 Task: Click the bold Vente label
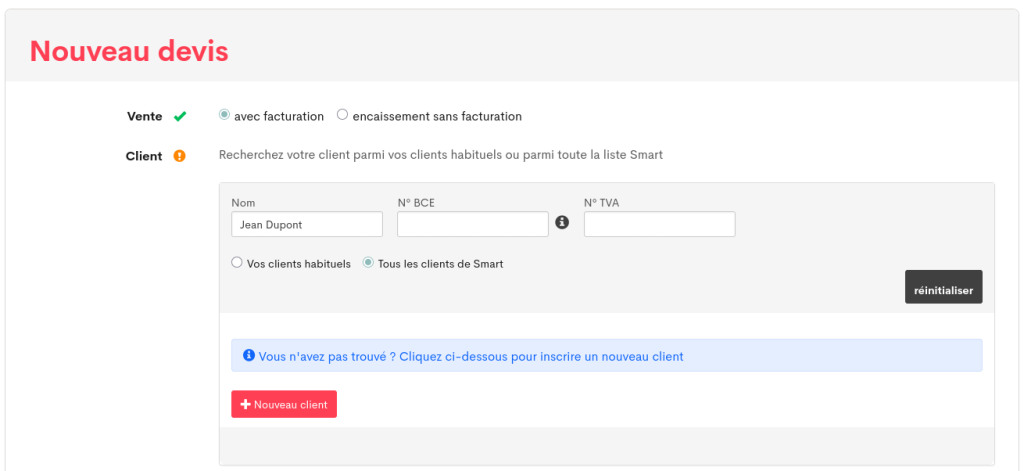(x=144, y=116)
